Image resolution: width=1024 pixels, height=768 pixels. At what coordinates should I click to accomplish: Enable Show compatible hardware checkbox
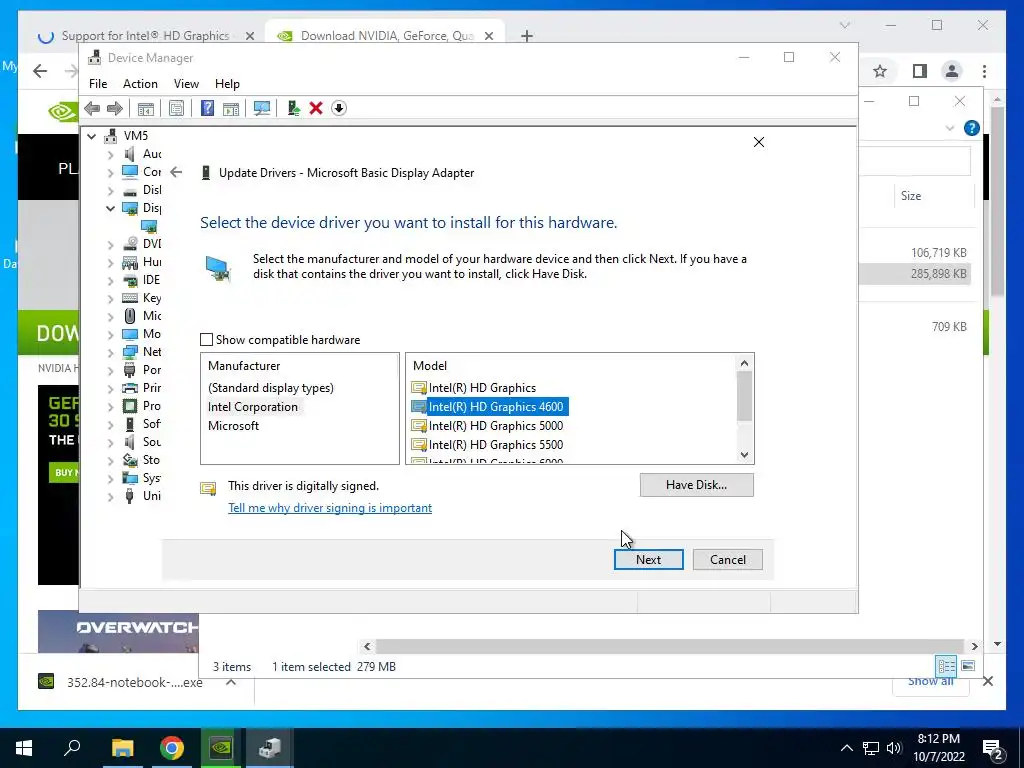coord(206,340)
